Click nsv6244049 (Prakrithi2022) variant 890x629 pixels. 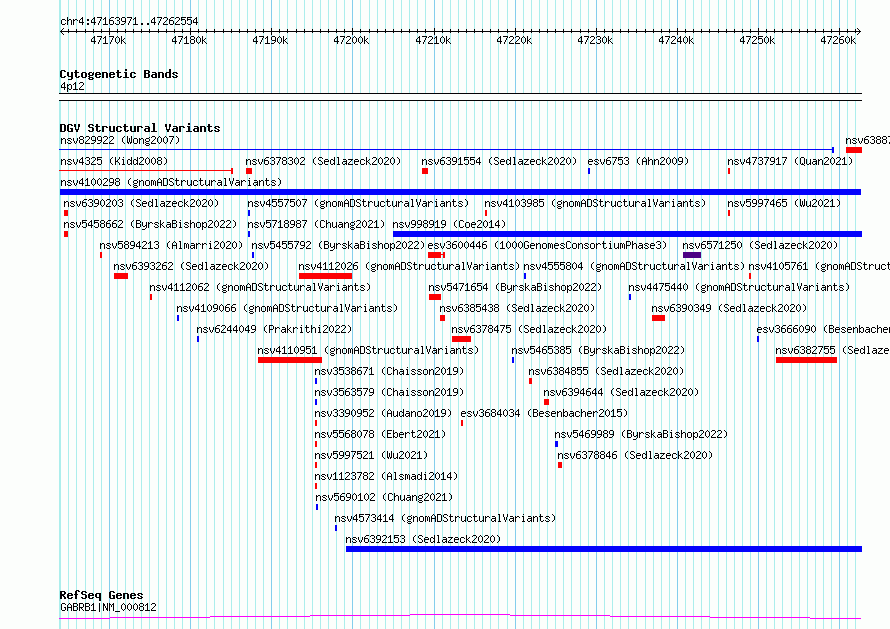tap(274, 329)
